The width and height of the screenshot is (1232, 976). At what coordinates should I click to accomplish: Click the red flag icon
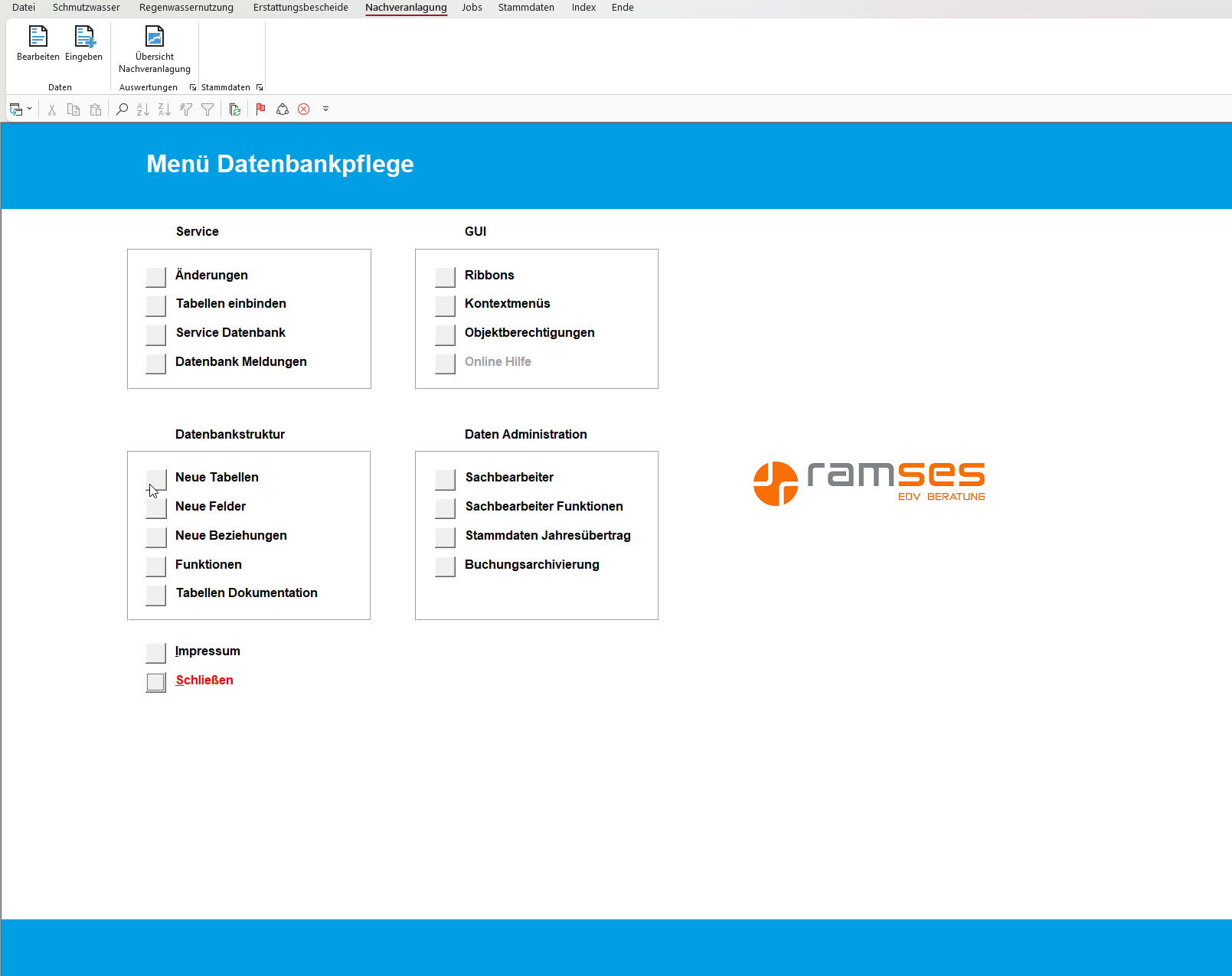260,109
